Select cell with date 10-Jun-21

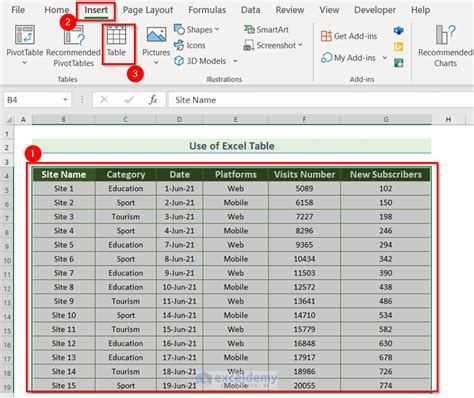point(179,287)
